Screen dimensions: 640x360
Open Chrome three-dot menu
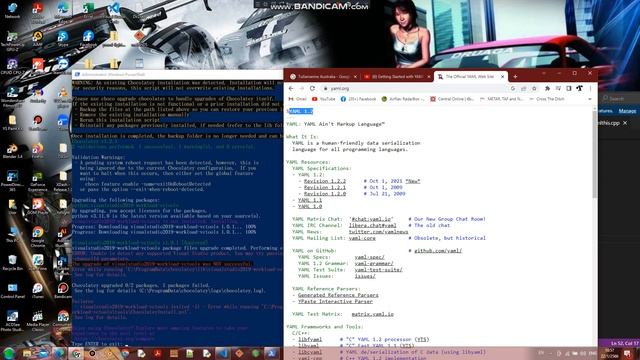pos(590,88)
